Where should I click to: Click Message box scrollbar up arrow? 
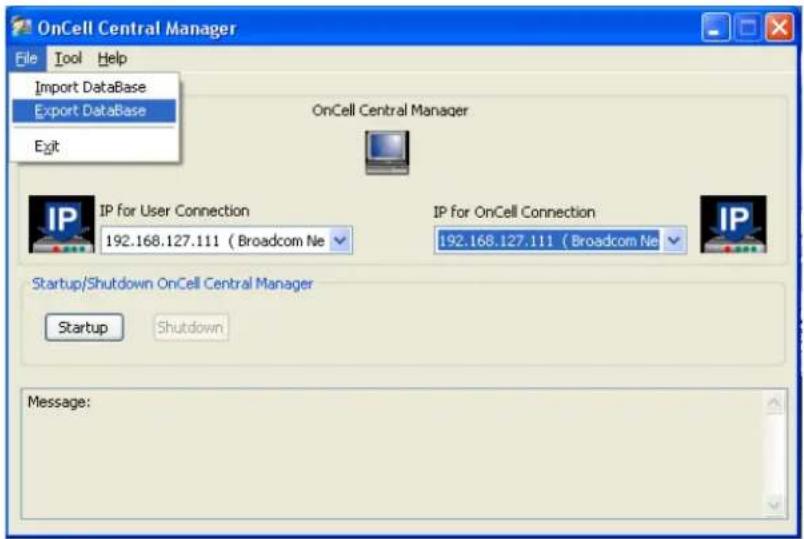pos(774,403)
